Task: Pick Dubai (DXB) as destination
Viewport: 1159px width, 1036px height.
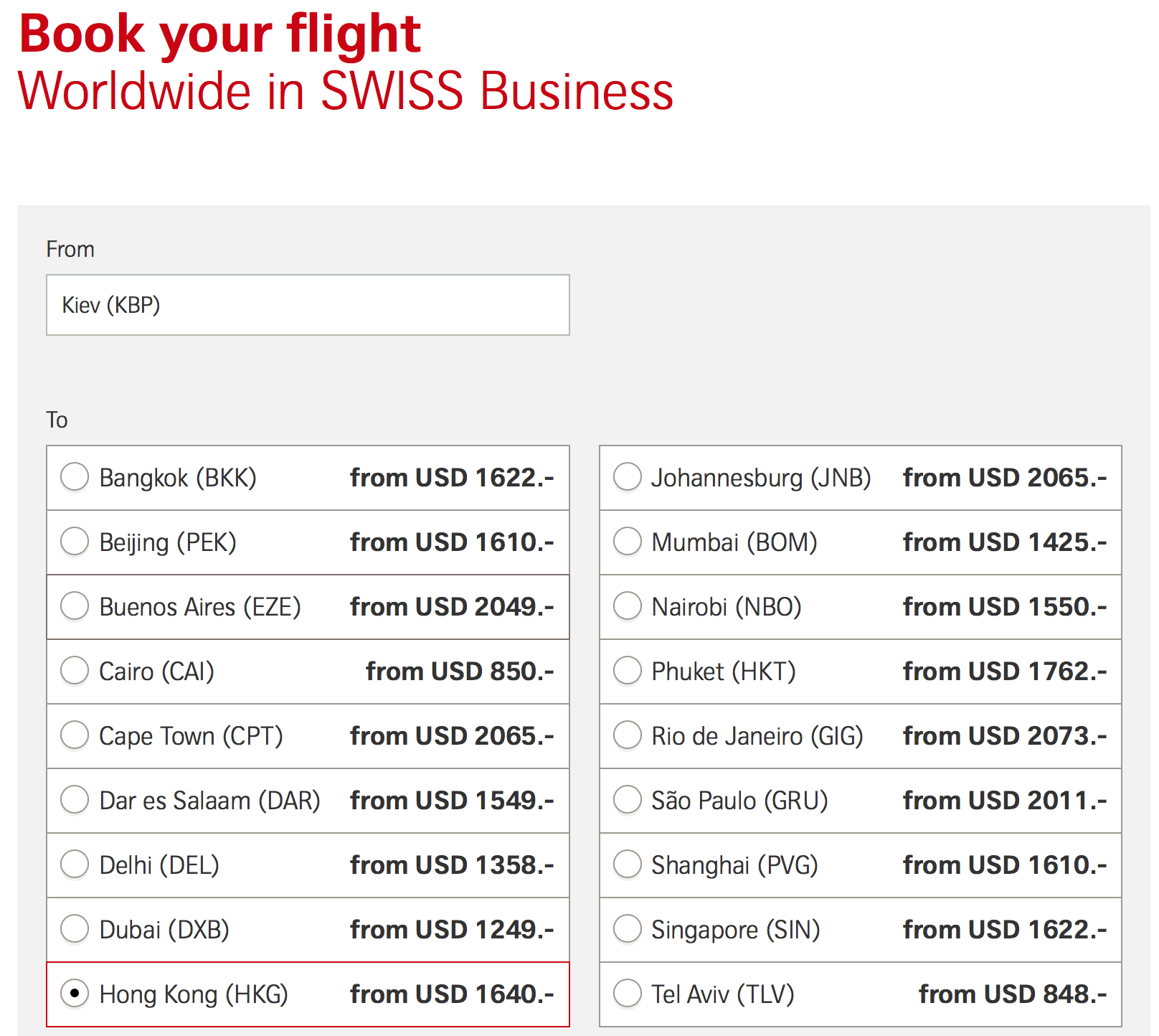Action: (x=75, y=929)
